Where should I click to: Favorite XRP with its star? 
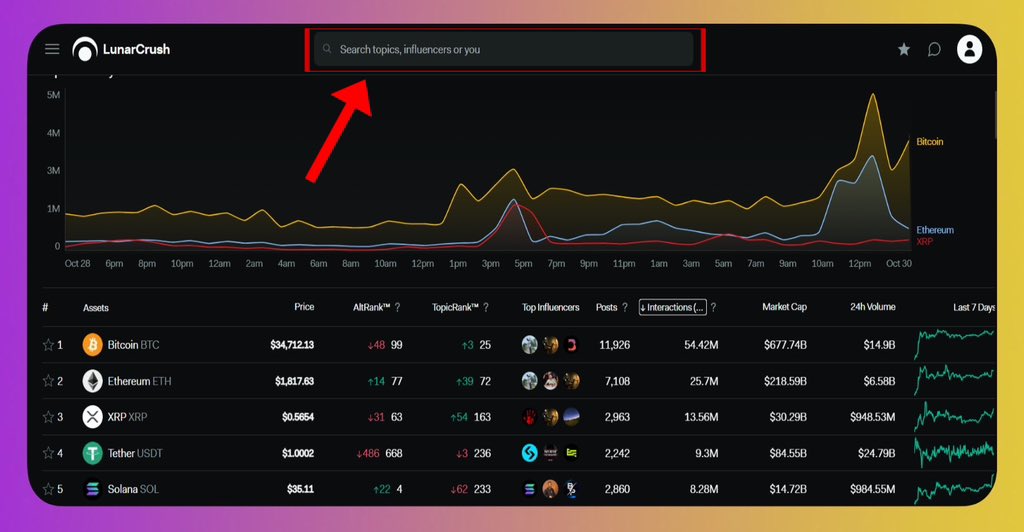pos(48,416)
